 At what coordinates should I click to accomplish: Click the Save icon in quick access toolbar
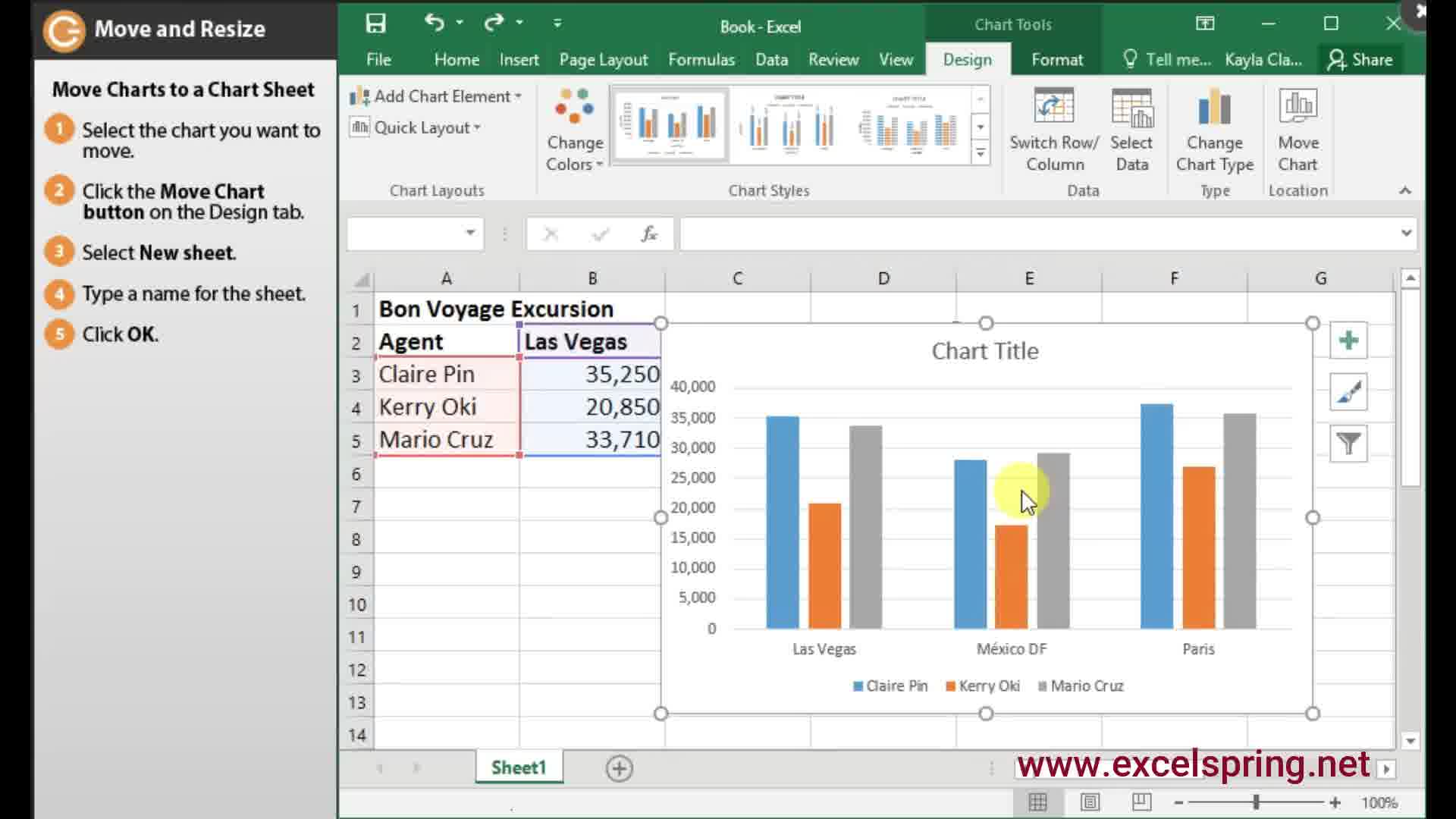click(x=375, y=24)
